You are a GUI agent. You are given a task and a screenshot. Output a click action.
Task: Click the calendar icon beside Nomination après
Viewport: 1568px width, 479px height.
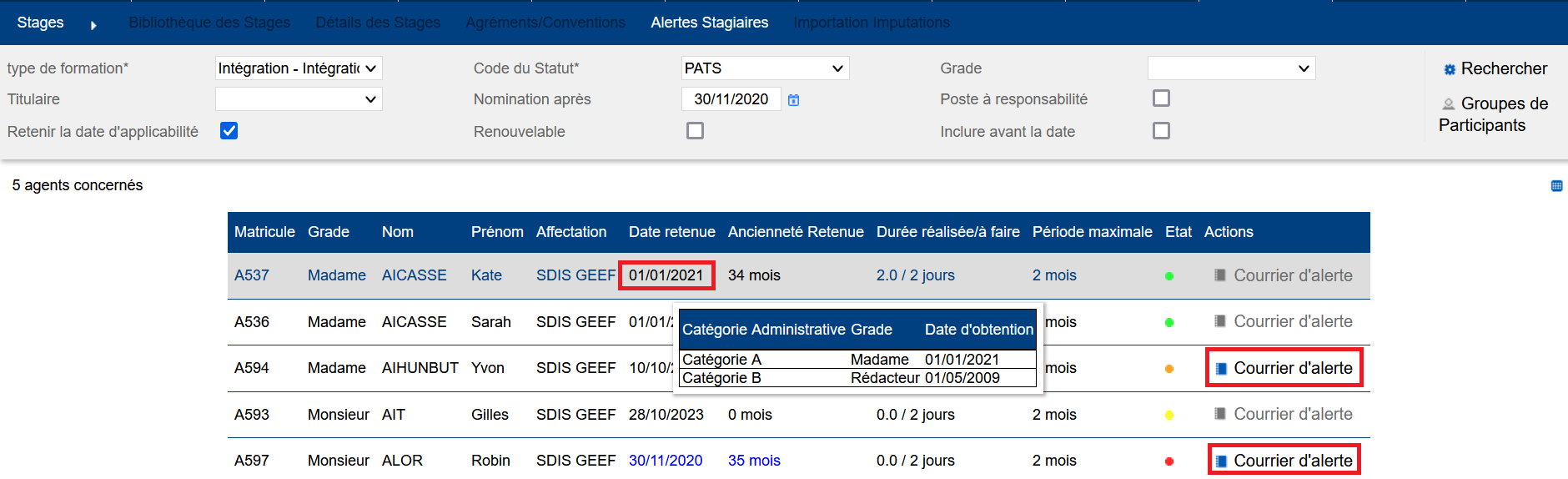click(x=793, y=100)
